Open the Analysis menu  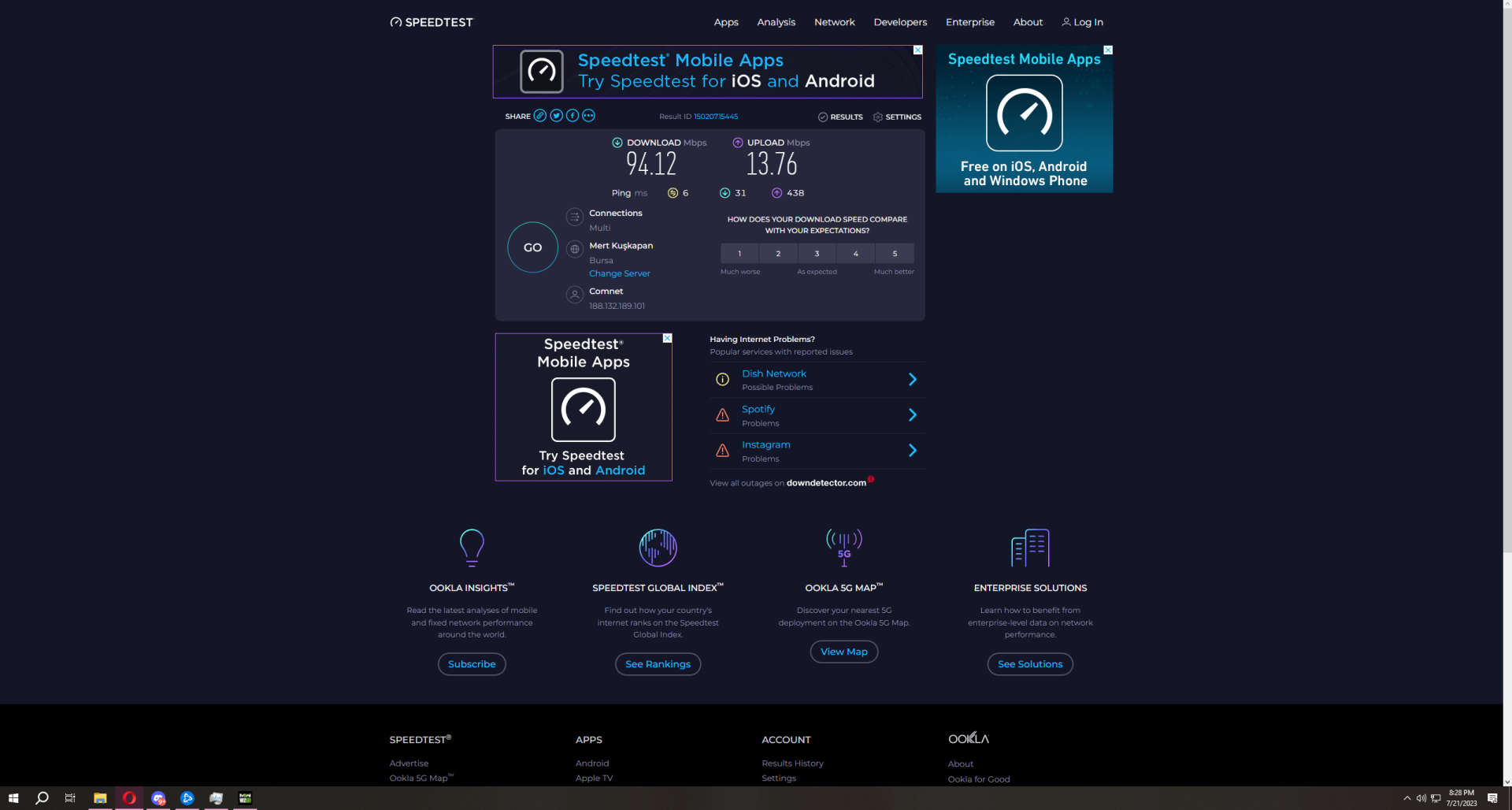click(x=776, y=22)
